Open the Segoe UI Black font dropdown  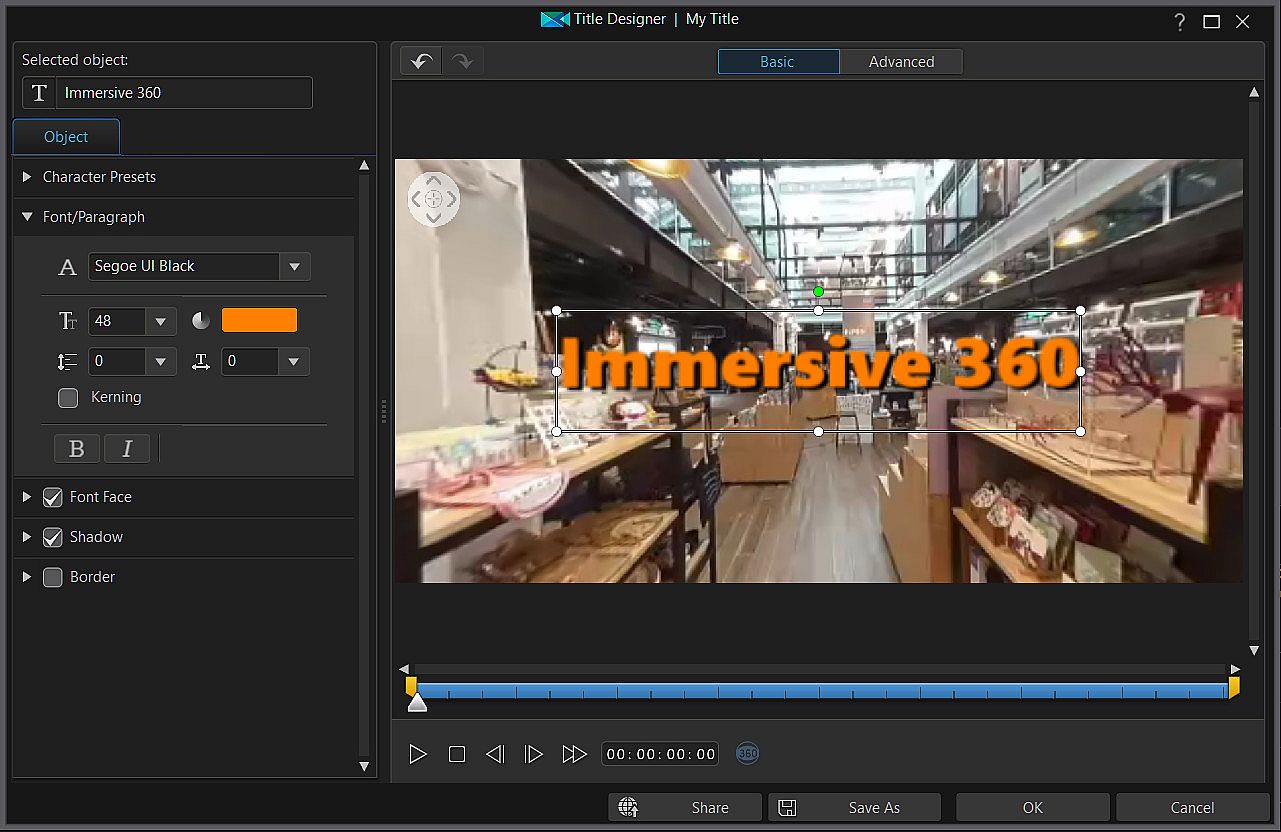point(294,267)
